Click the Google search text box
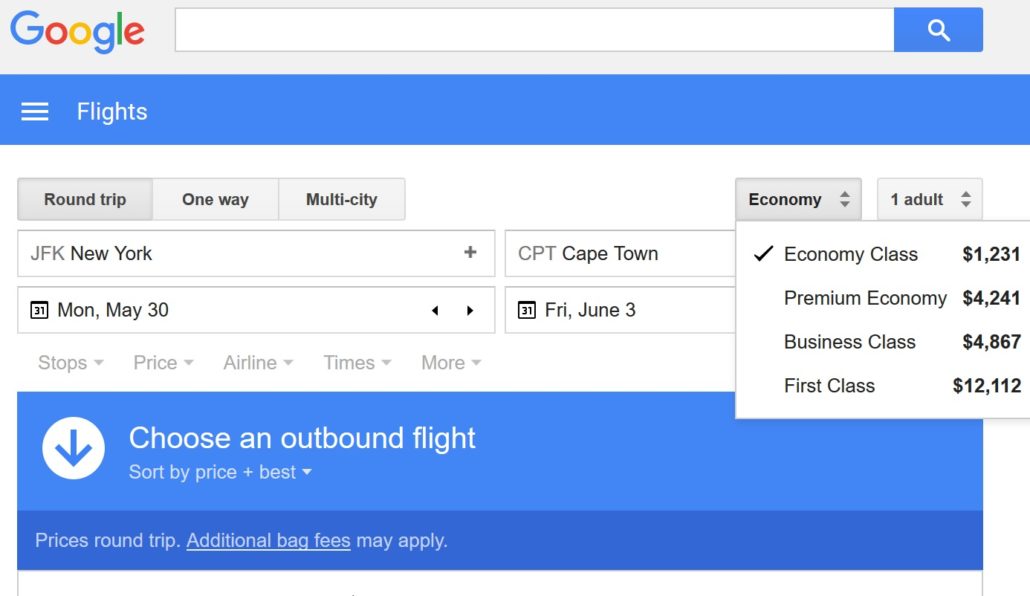Image resolution: width=1030 pixels, height=596 pixels. [x=535, y=30]
